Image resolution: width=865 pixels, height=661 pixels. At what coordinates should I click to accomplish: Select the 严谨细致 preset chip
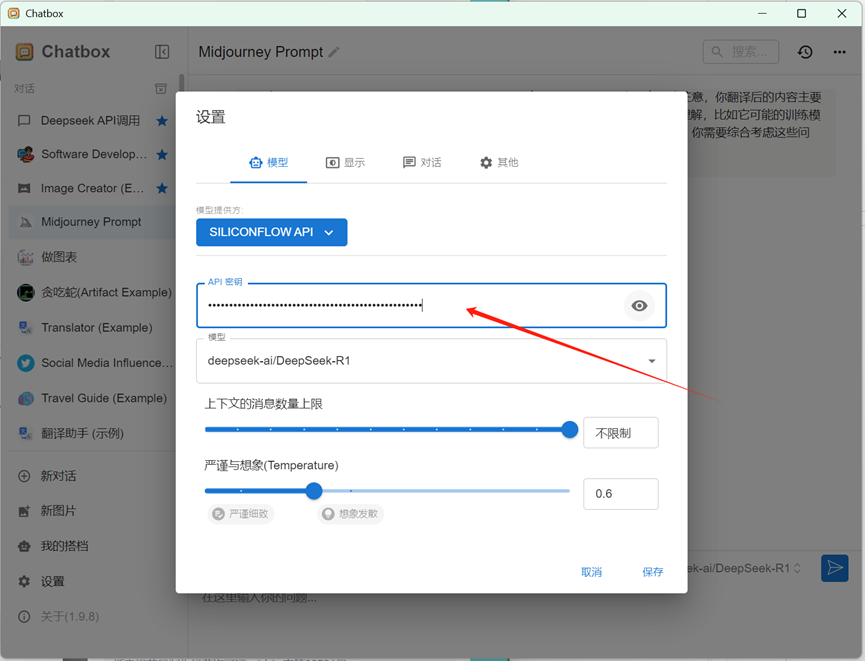tap(241, 514)
